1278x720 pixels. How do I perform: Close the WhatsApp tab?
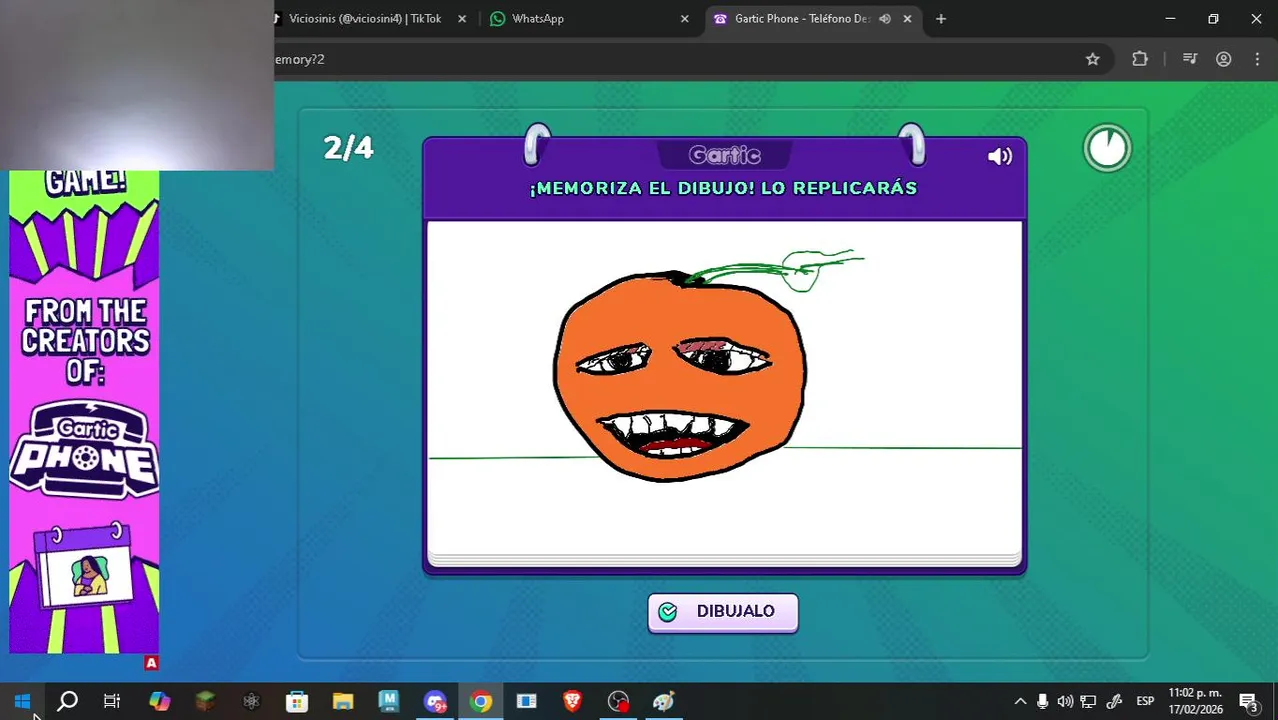[x=684, y=19]
